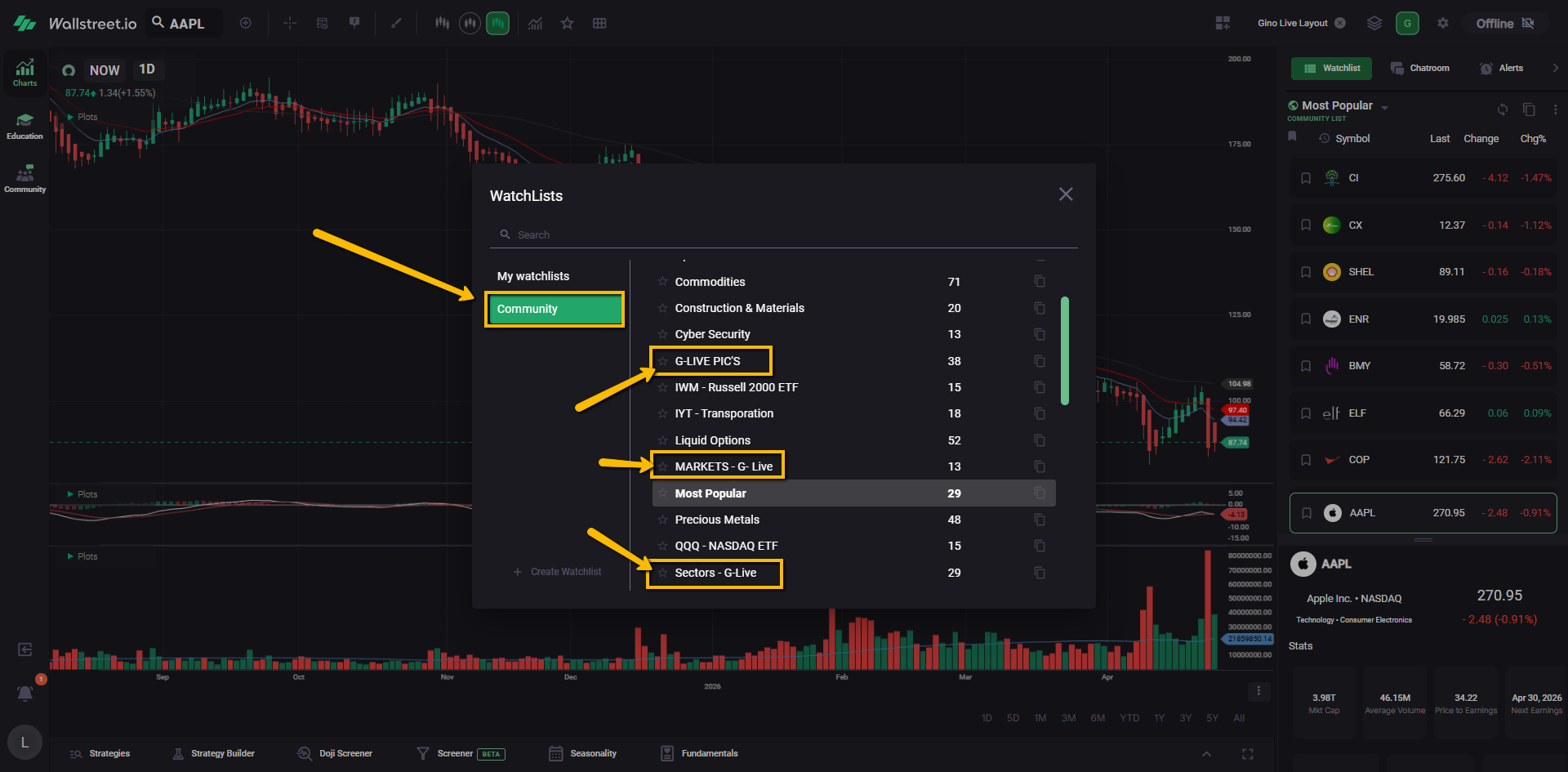Select the drawing pencil tool
Viewport: 1568px width, 772px height.
coord(396,24)
